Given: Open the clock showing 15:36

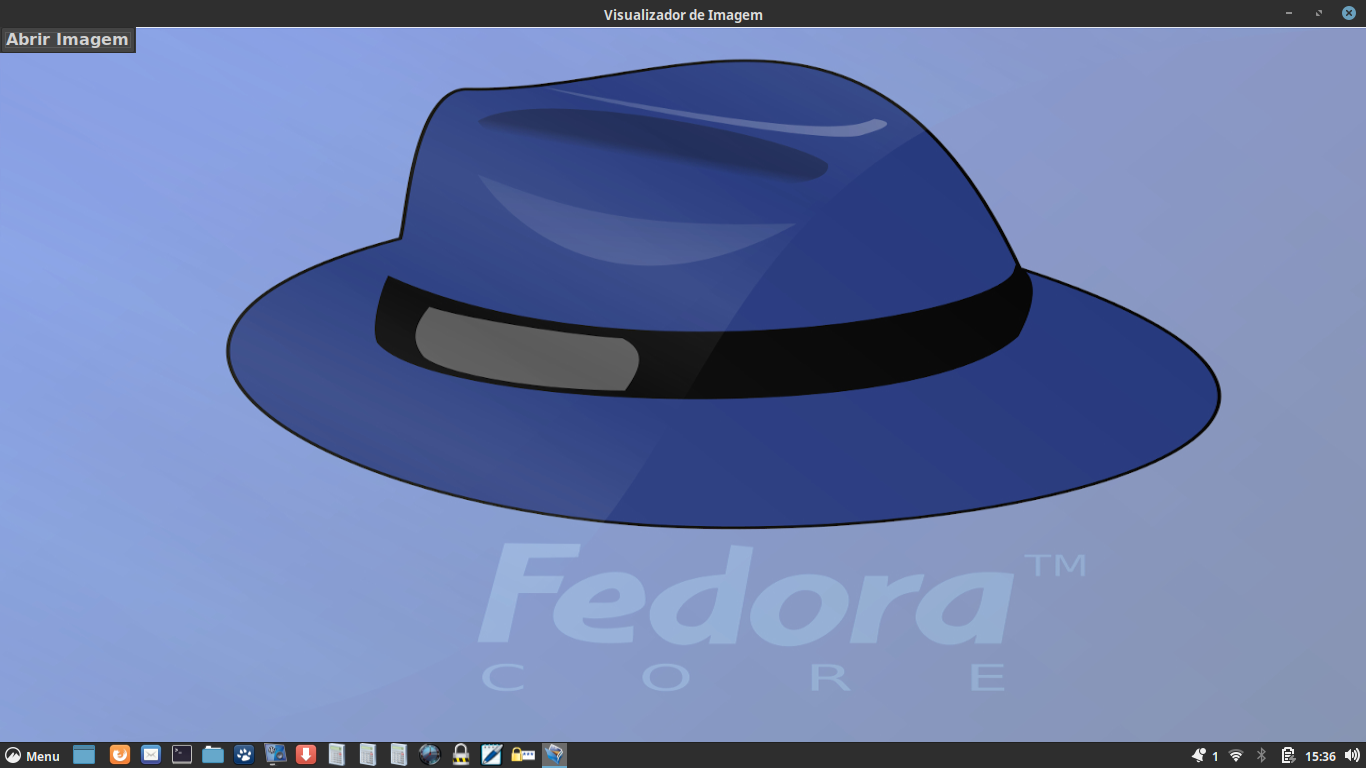Looking at the screenshot, I should point(1321,757).
